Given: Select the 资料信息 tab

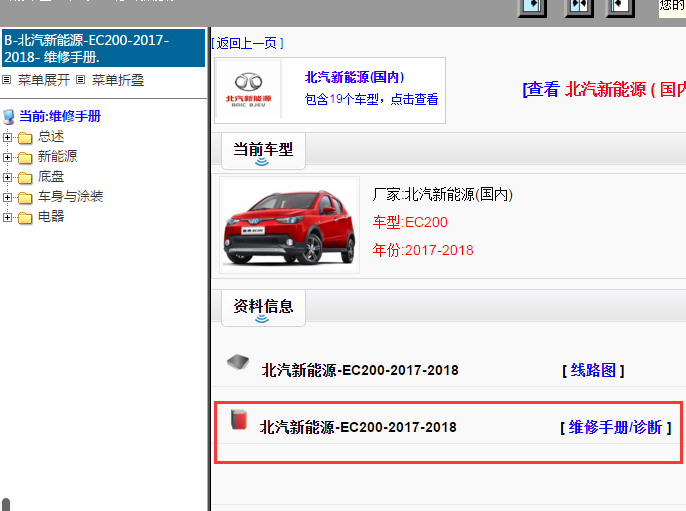Looking at the screenshot, I should click(x=263, y=308).
